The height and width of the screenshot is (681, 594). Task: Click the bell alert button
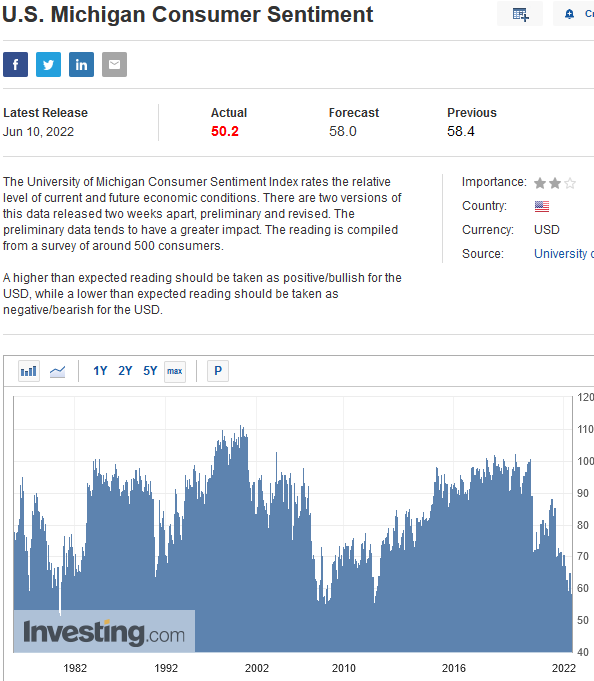[x=573, y=14]
